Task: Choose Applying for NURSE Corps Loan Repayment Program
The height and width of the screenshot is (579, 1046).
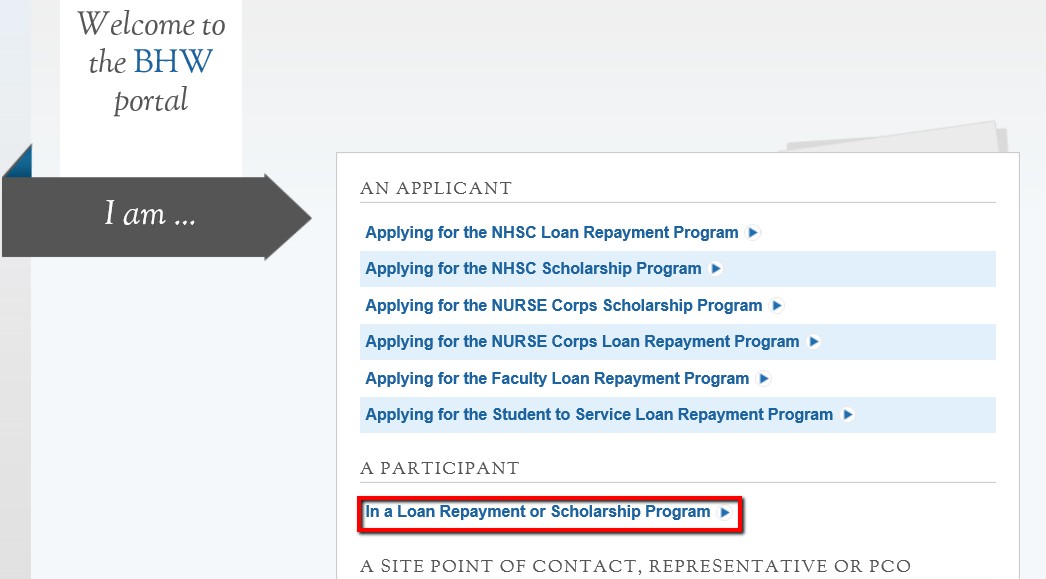Action: click(x=582, y=341)
